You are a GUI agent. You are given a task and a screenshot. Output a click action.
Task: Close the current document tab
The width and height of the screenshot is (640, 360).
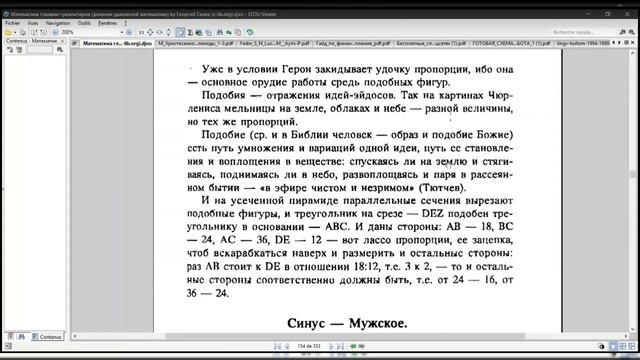tap(633, 42)
